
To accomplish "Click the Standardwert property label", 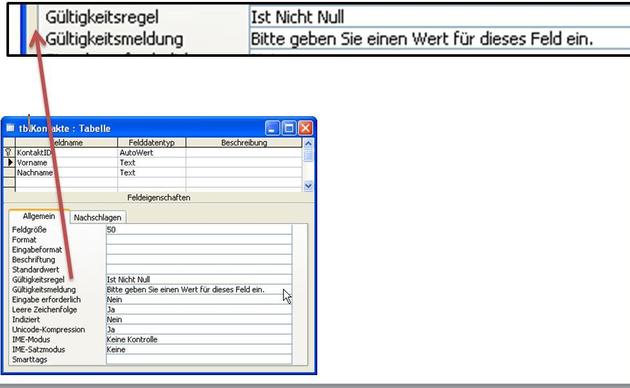I will point(35,270).
